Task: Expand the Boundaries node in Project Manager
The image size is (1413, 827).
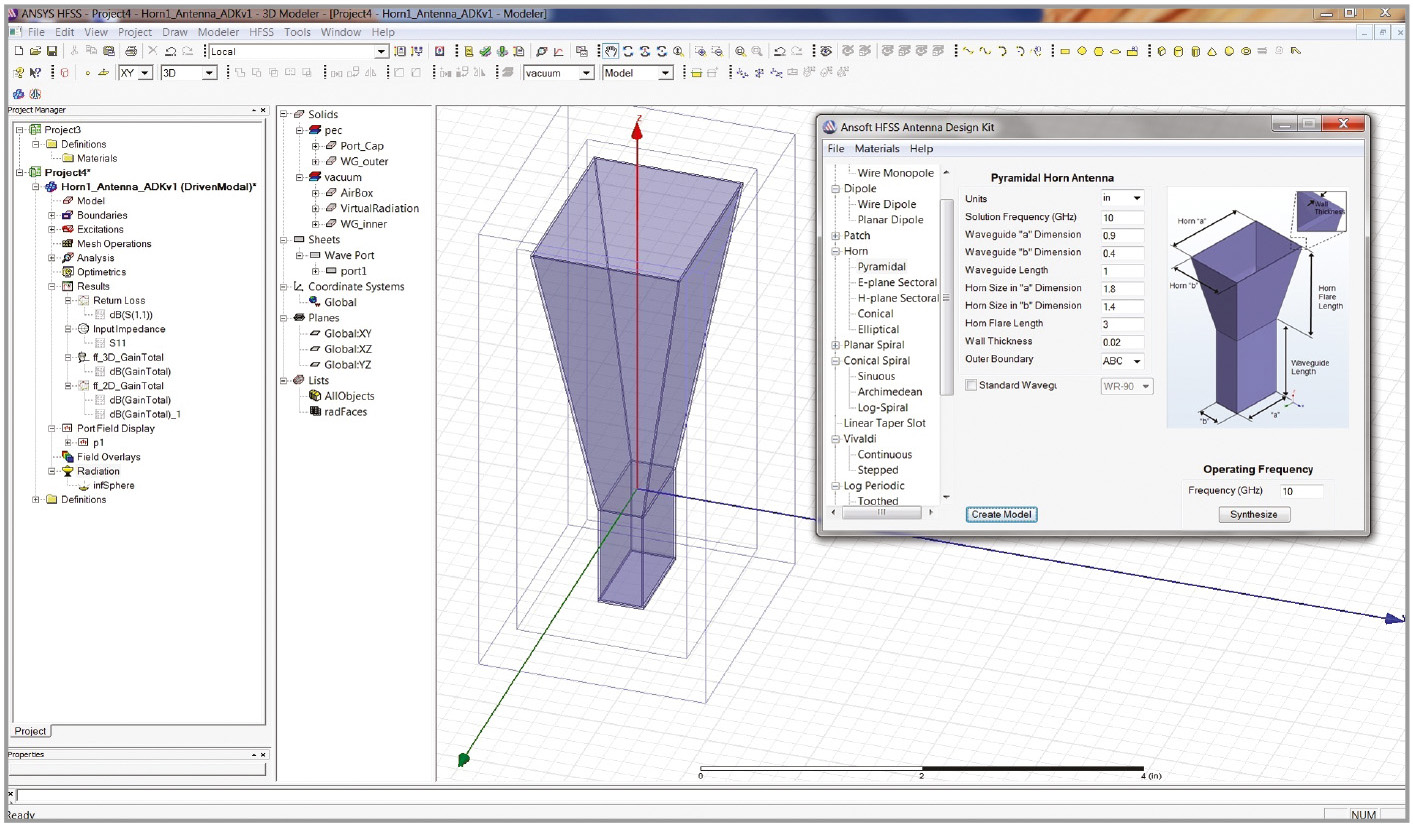Action: 52,215
